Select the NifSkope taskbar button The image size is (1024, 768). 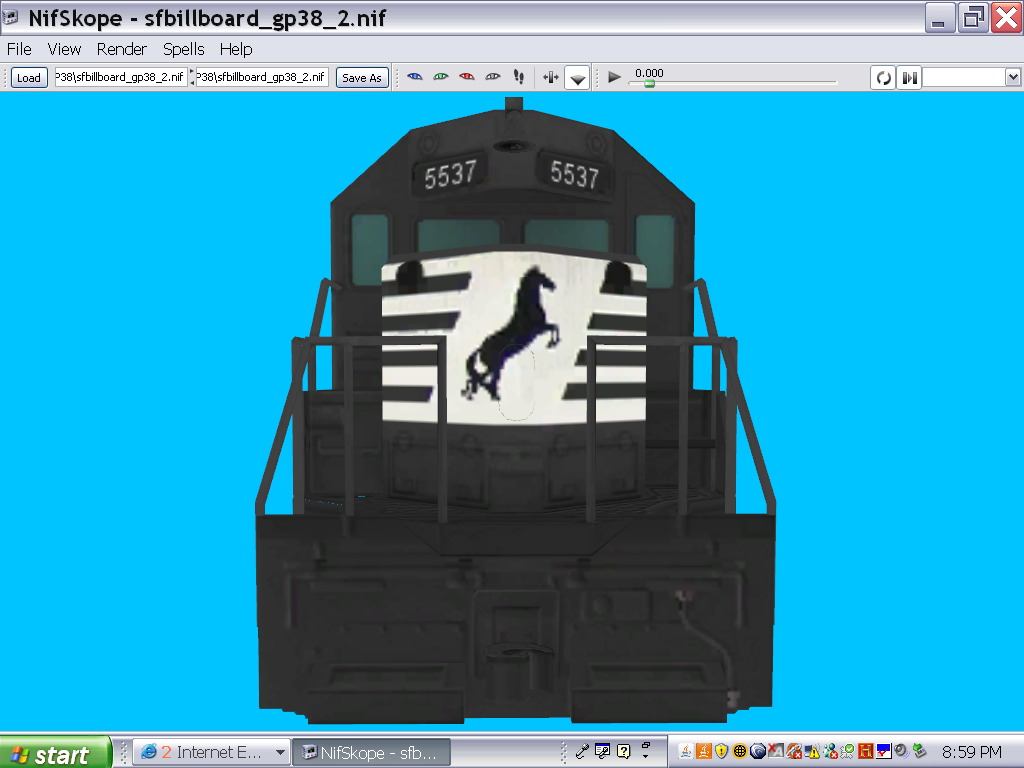tap(371, 752)
